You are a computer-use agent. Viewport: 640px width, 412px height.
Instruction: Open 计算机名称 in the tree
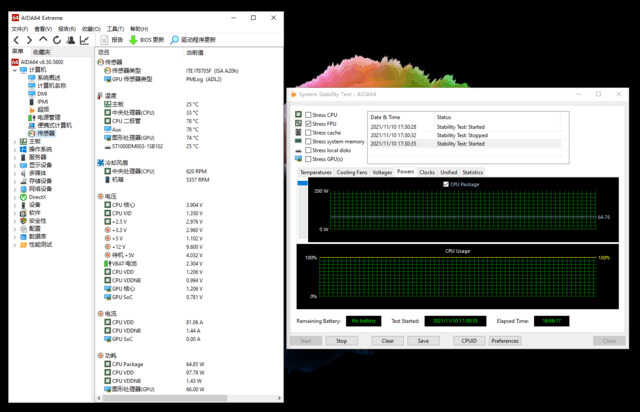(47, 85)
